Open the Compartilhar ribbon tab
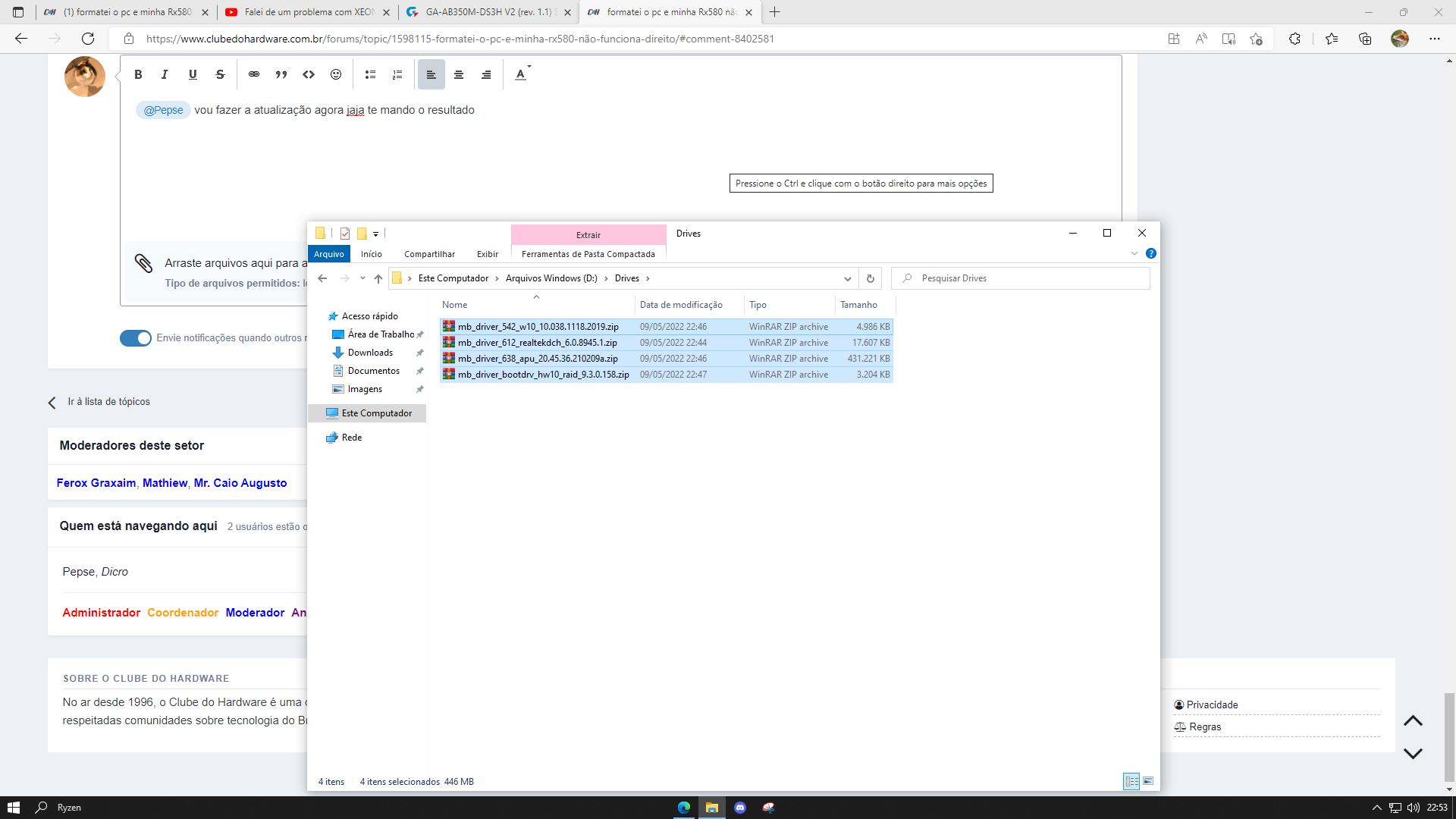This screenshot has width=1456, height=819. (429, 254)
